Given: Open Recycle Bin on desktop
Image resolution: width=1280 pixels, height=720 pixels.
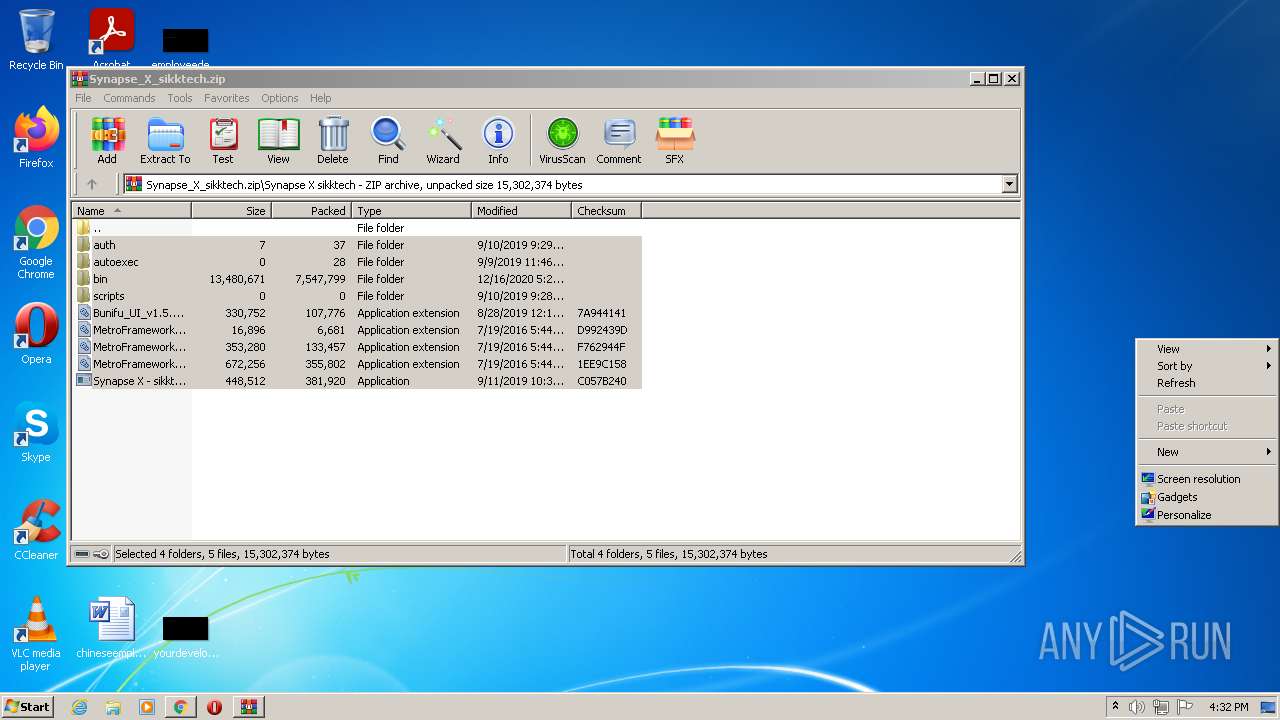Looking at the screenshot, I should point(36,40).
